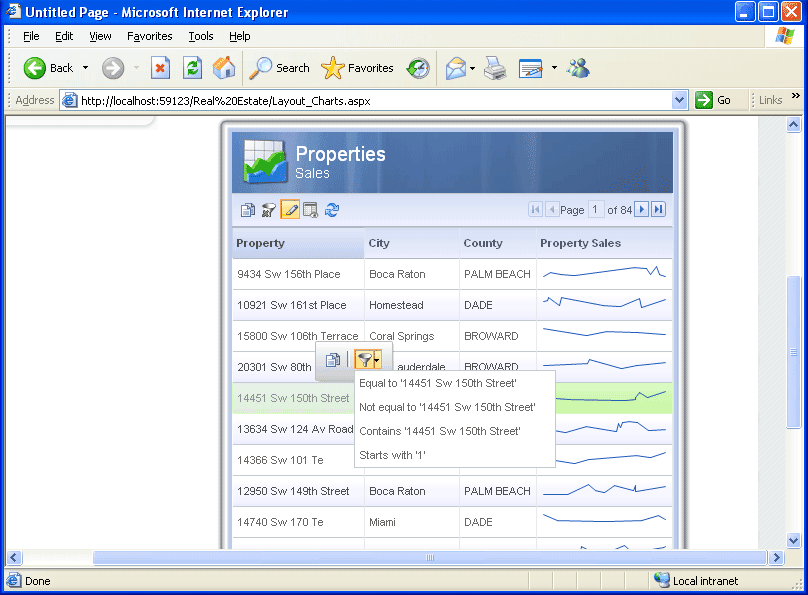Go to previous page of grid
The width and height of the screenshot is (808, 595).
pos(552,209)
